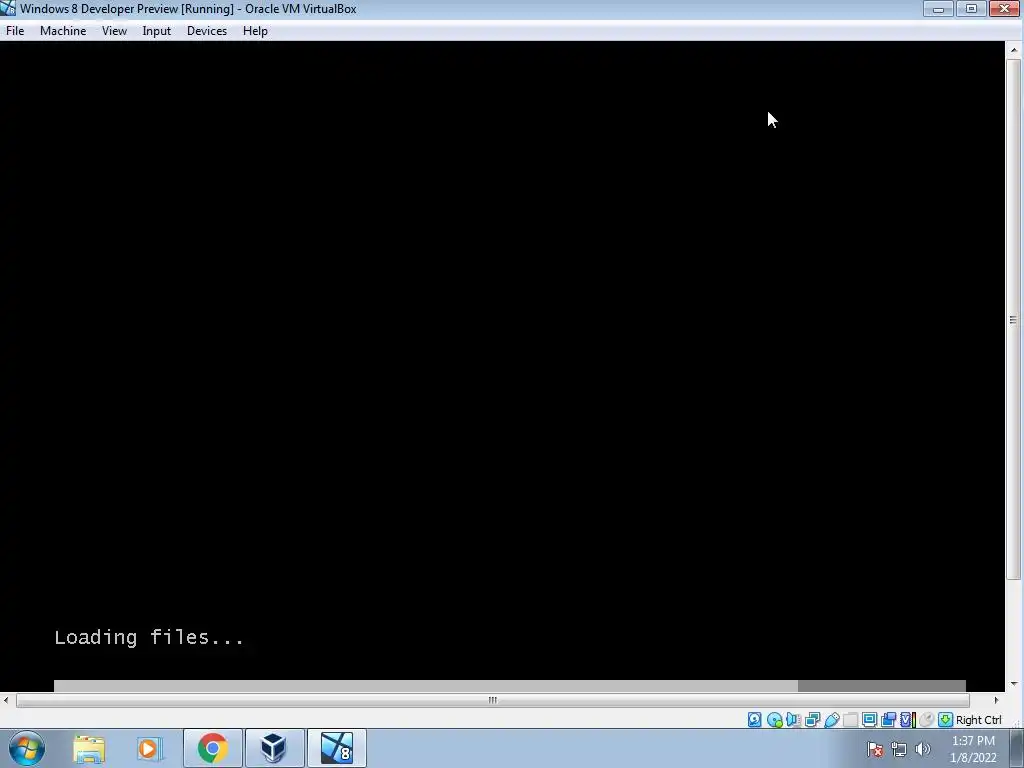The image size is (1024, 768).
Task: Restore down the VirtualBox VM window
Action: coord(971,8)
